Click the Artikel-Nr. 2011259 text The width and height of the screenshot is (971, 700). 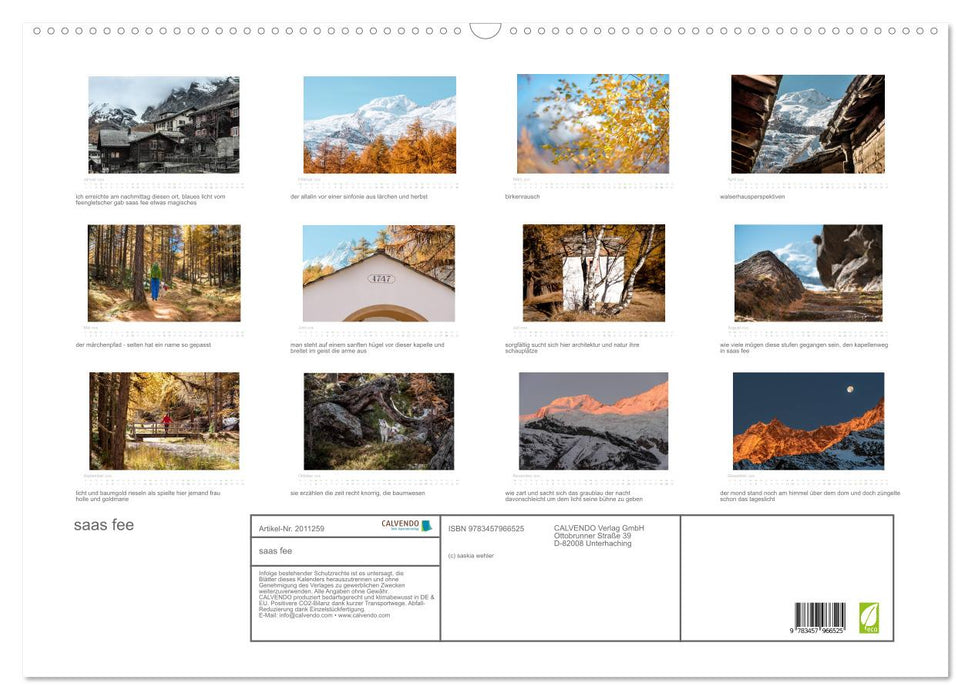[292, 528]
